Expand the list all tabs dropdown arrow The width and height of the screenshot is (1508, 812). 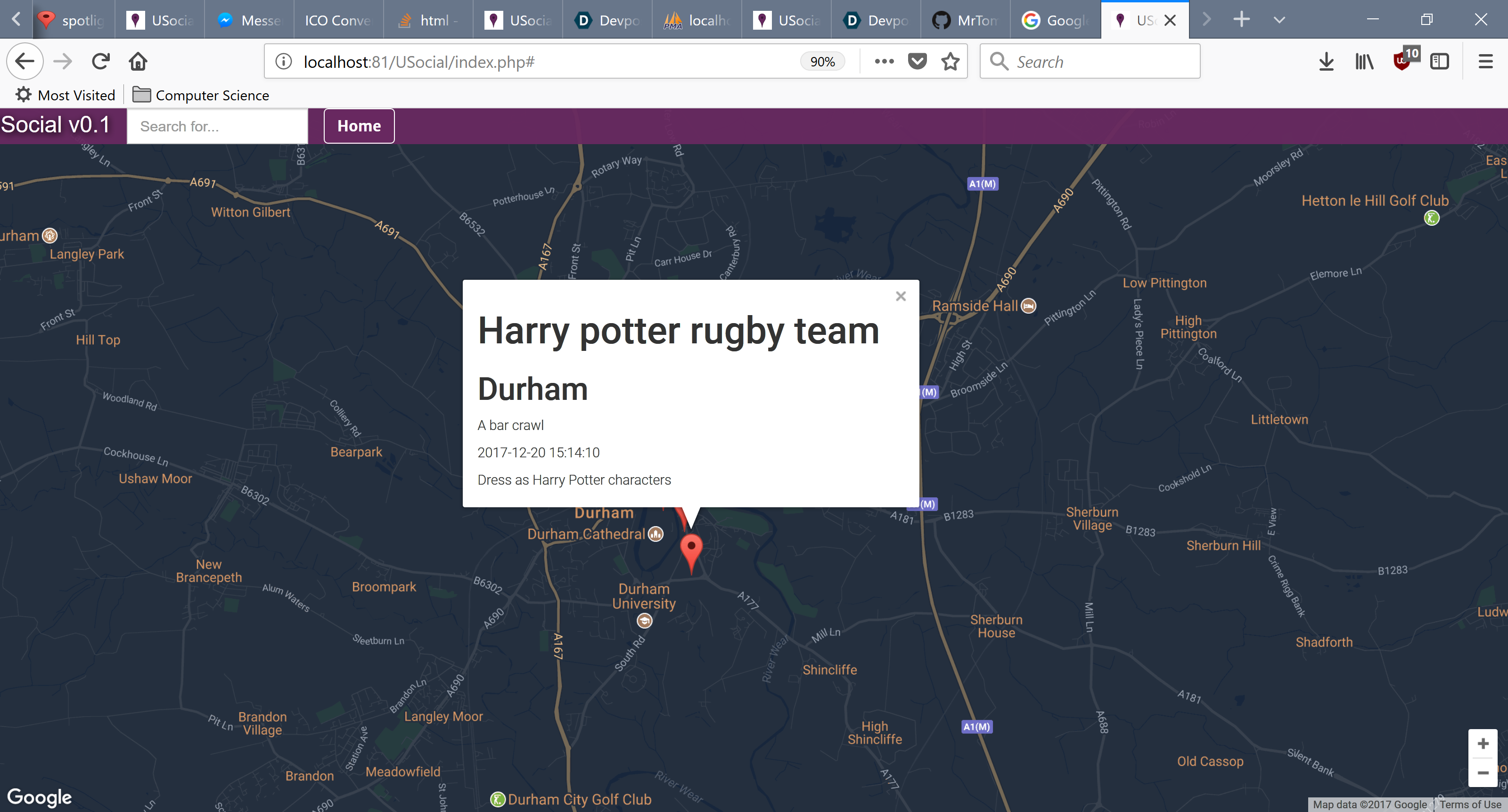click(x=1279, y=20)
